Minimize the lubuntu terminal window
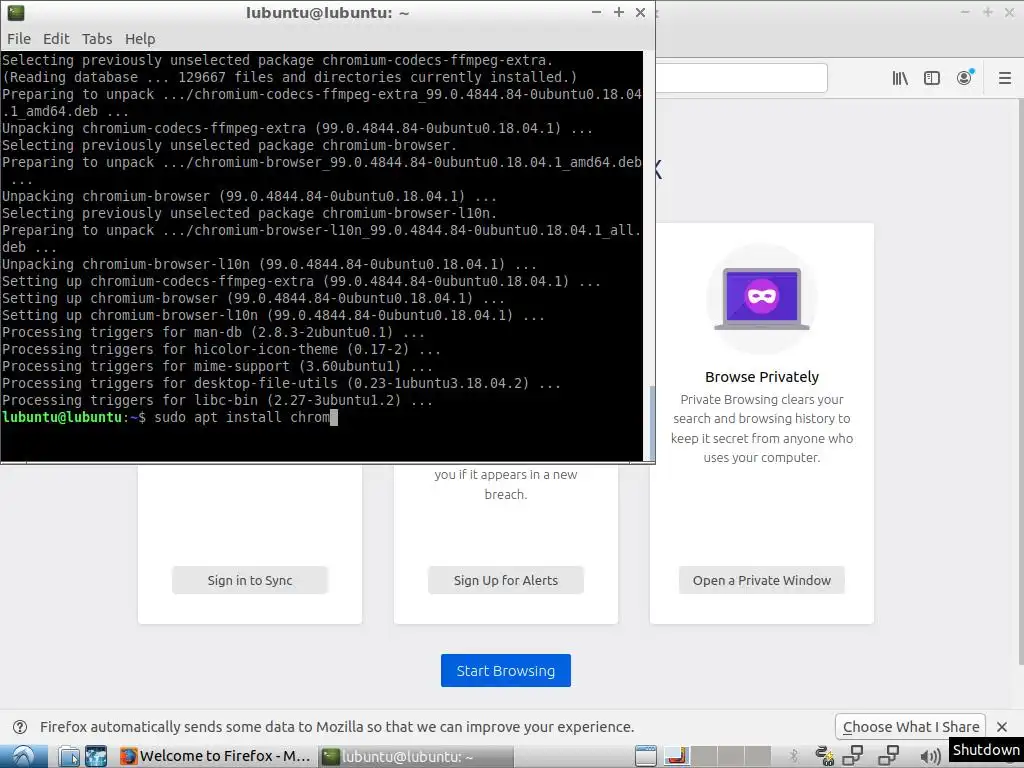Image resolution: width=1024 pixels, height=768 pixels. (596, 12)
